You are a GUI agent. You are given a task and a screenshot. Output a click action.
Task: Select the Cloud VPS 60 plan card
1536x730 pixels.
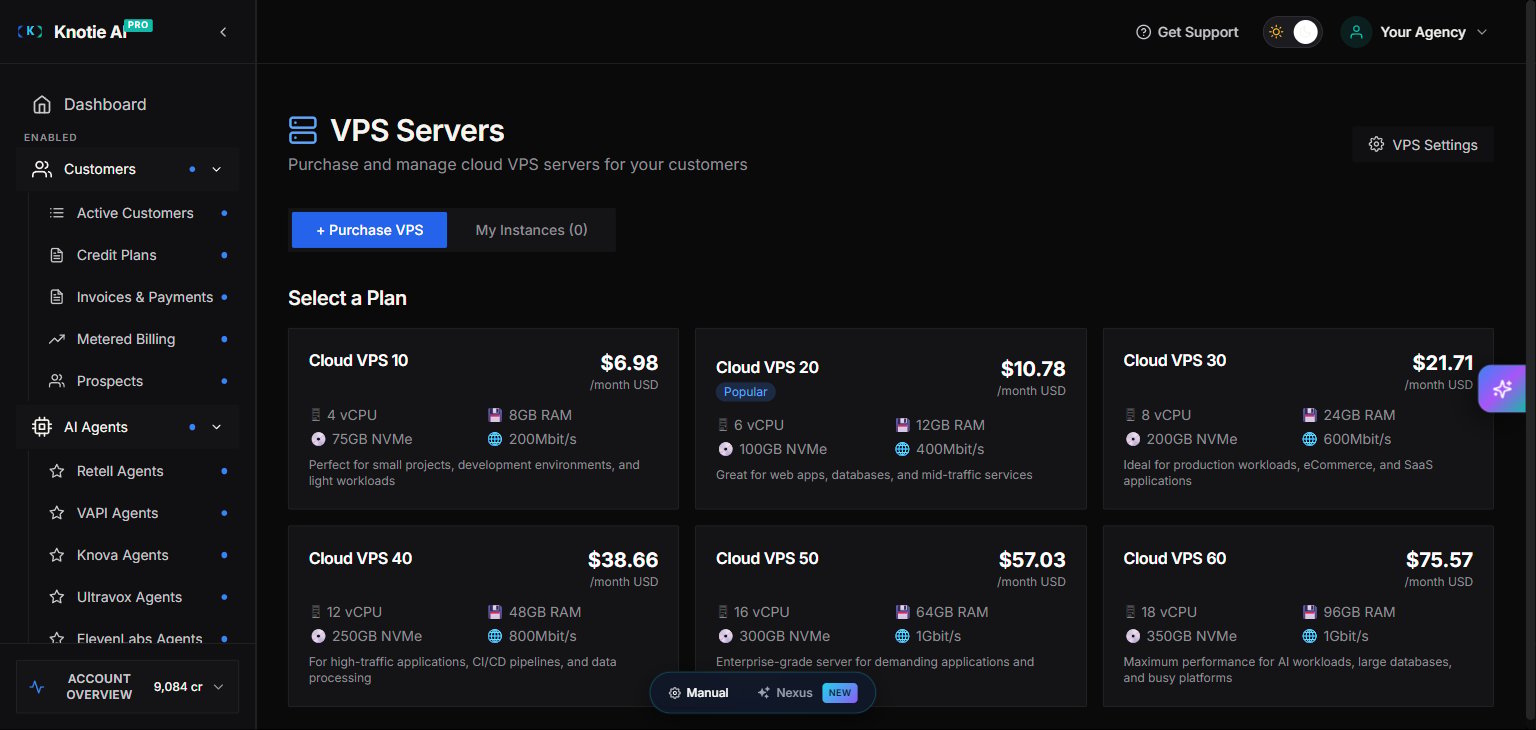pyautogui.click(x=1298, y=617)
